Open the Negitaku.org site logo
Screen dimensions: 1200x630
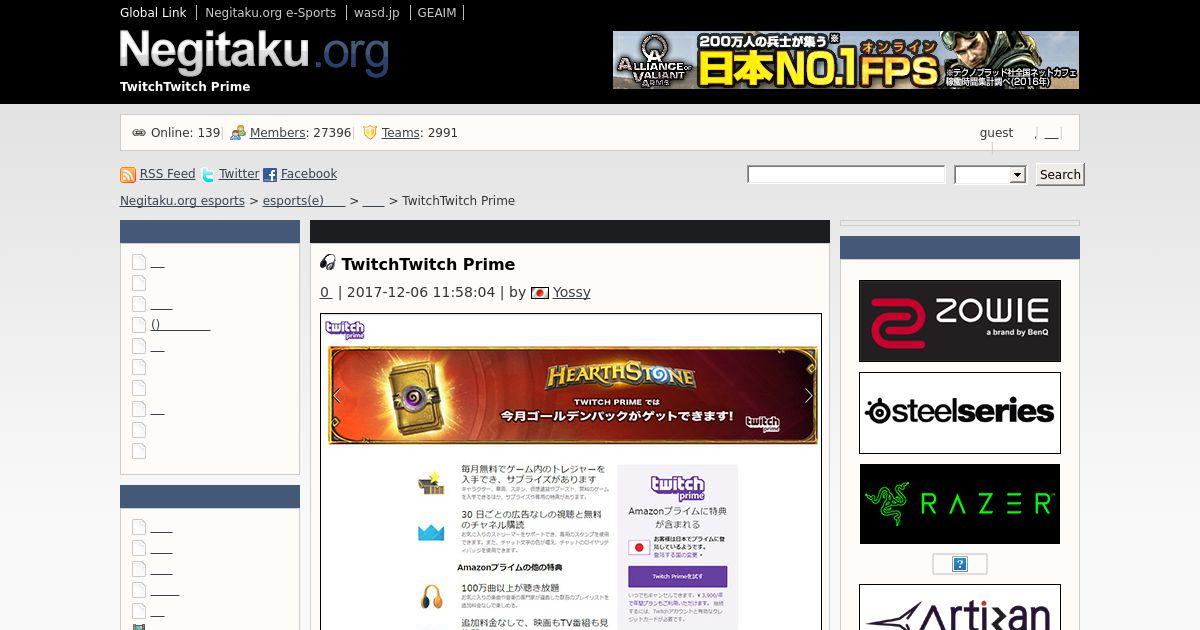(x=254, y=52)
